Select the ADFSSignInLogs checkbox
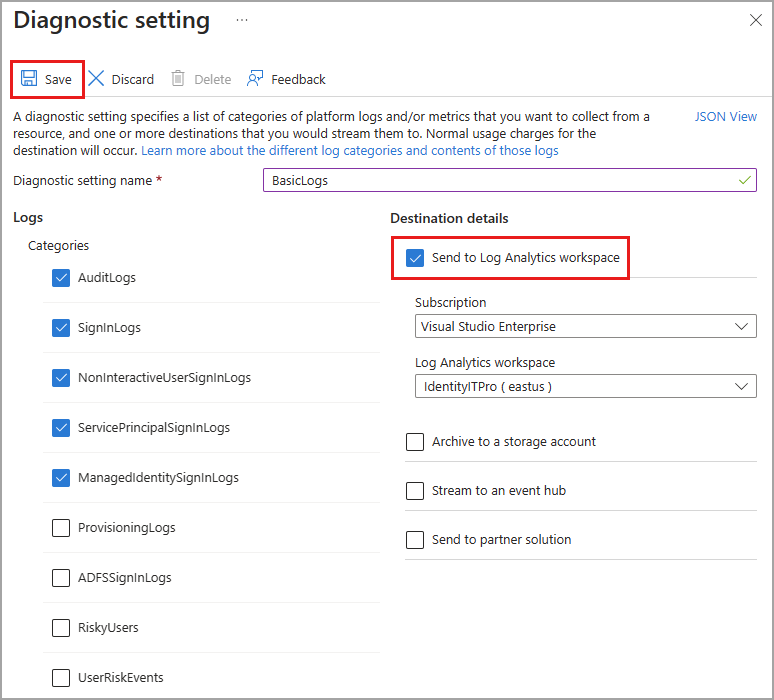 (61, 578)
